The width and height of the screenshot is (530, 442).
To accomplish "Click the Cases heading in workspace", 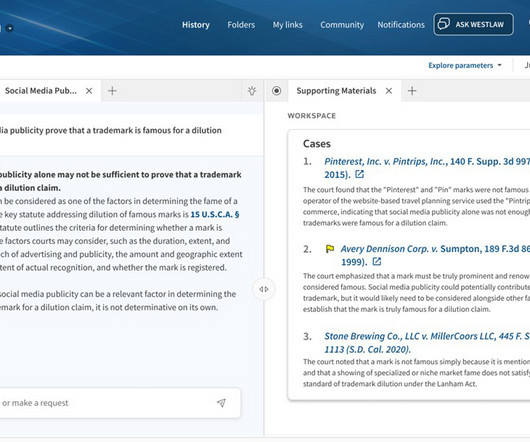I will 317,144.
